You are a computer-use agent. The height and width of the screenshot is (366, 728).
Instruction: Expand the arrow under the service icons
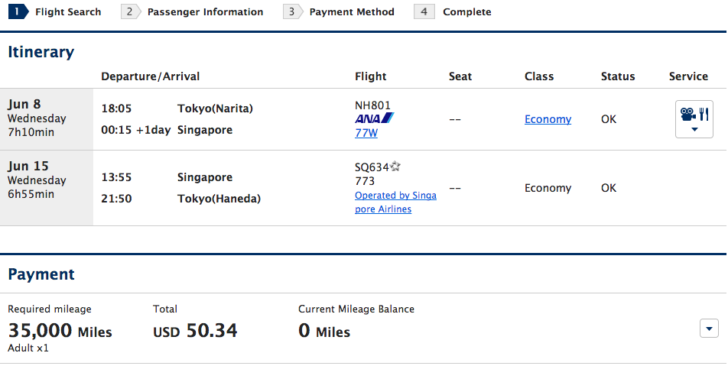[x=695, y=130]
